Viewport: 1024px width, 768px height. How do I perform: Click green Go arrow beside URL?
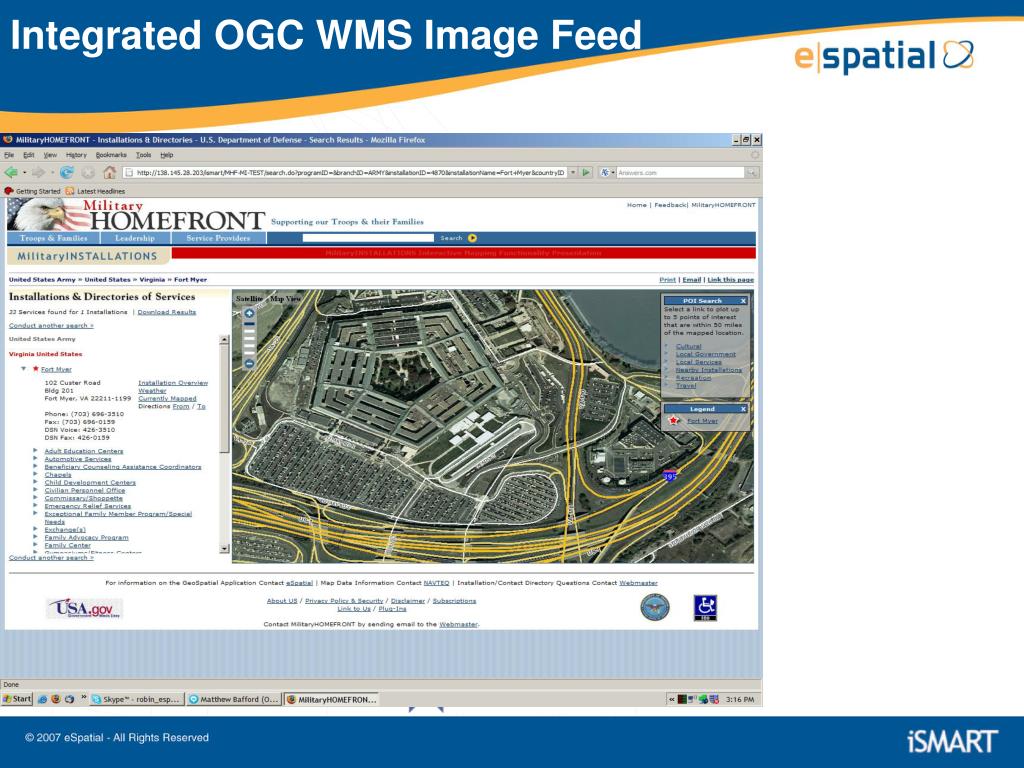(x=586, y=172)
